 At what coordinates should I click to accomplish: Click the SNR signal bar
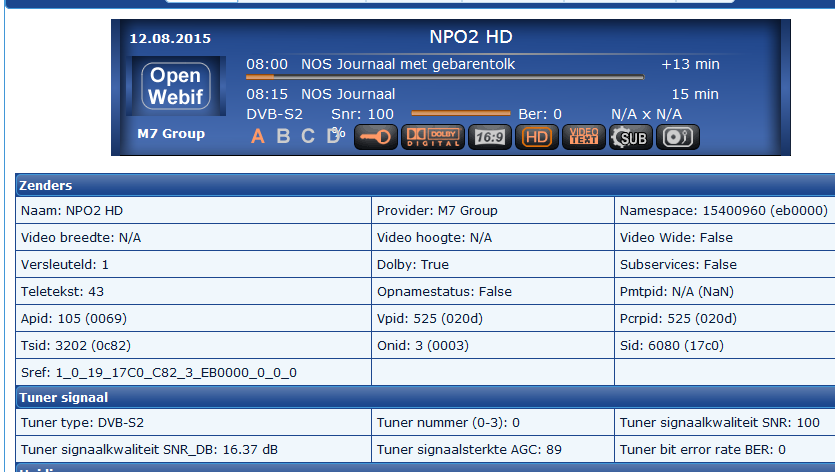[461, 113]
